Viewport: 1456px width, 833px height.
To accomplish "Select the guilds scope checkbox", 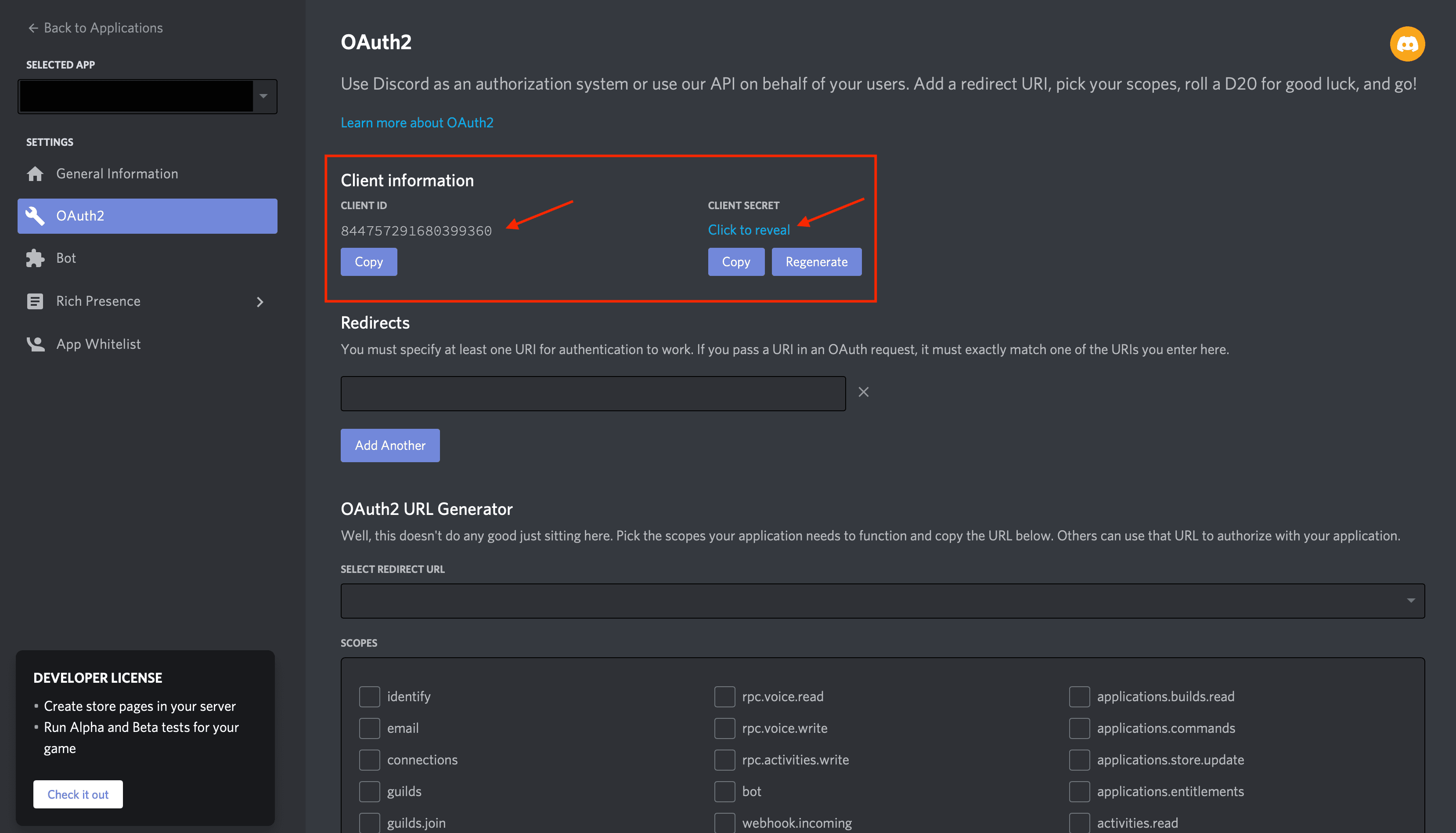I will click(369, 792).
